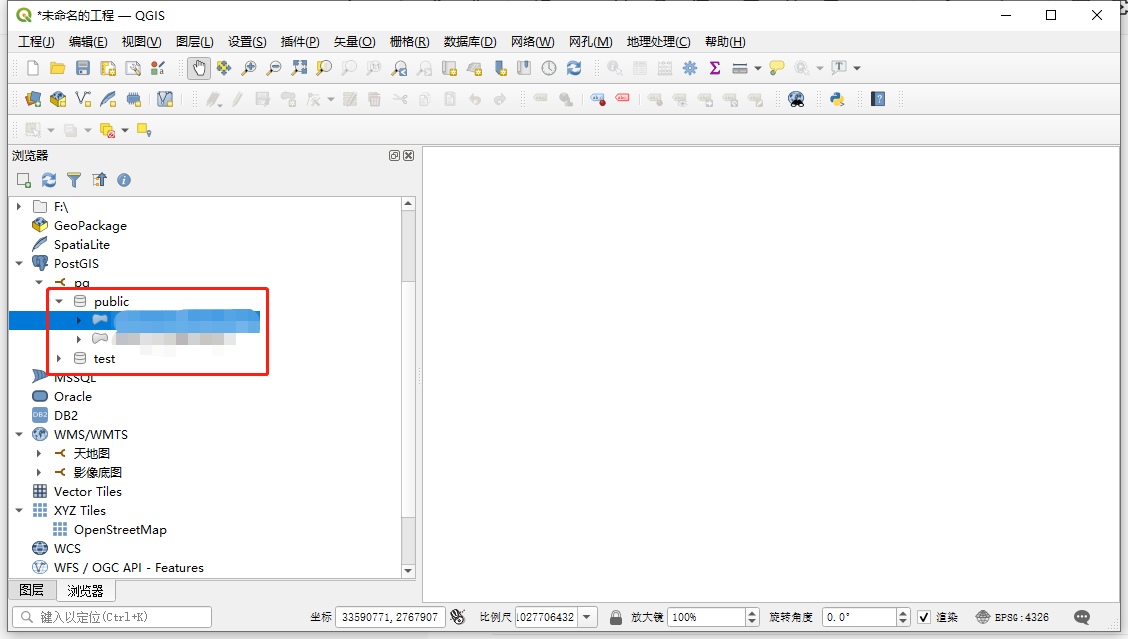Expand the F:\ drive node
The image size is (1128, 639).
(x=19, y=207)
